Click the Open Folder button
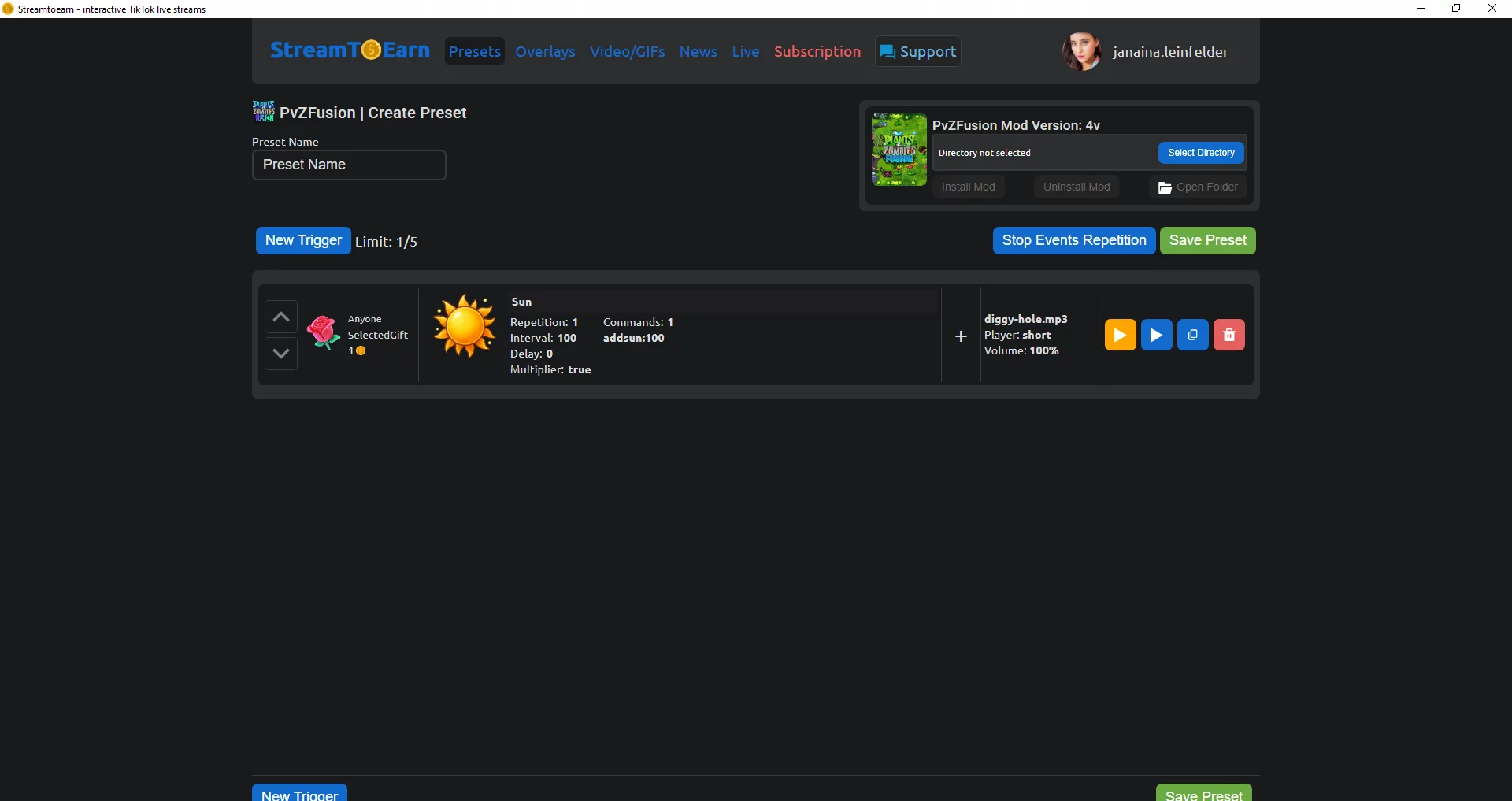 1198,187
